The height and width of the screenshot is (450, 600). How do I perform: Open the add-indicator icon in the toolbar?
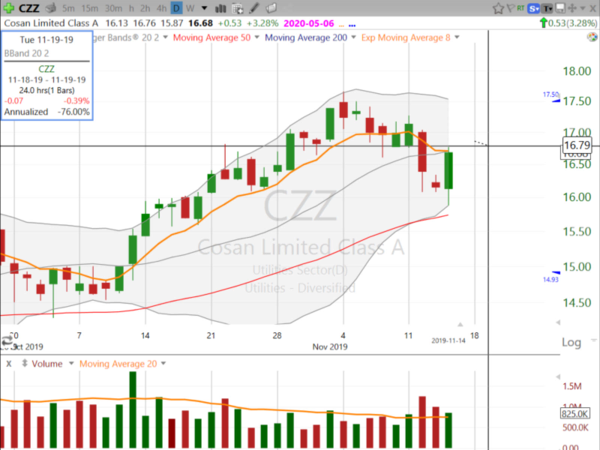point(238,8)
